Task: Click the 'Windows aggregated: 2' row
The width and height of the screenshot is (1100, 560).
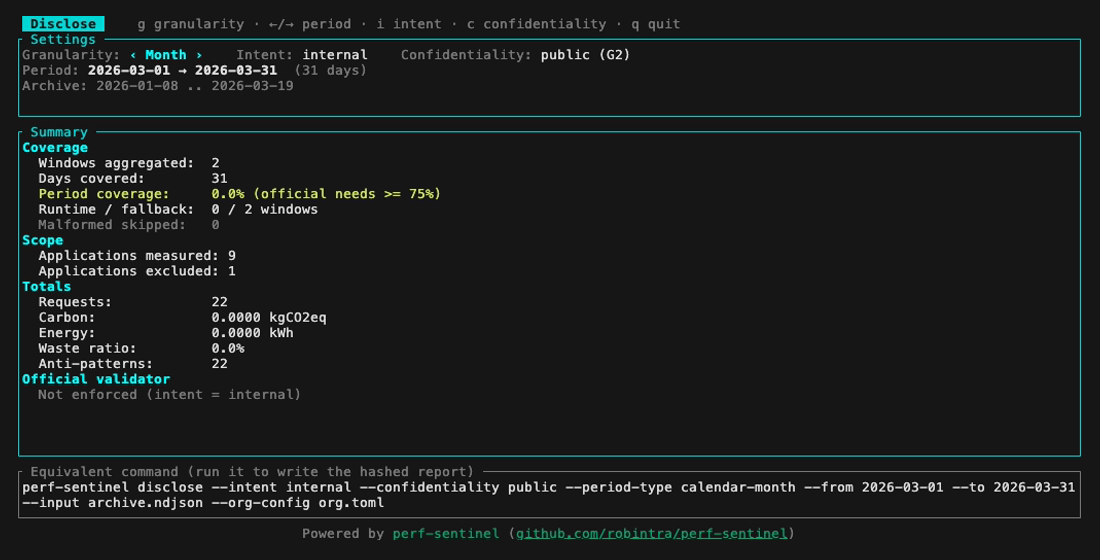Action: (x=129, y=163)
